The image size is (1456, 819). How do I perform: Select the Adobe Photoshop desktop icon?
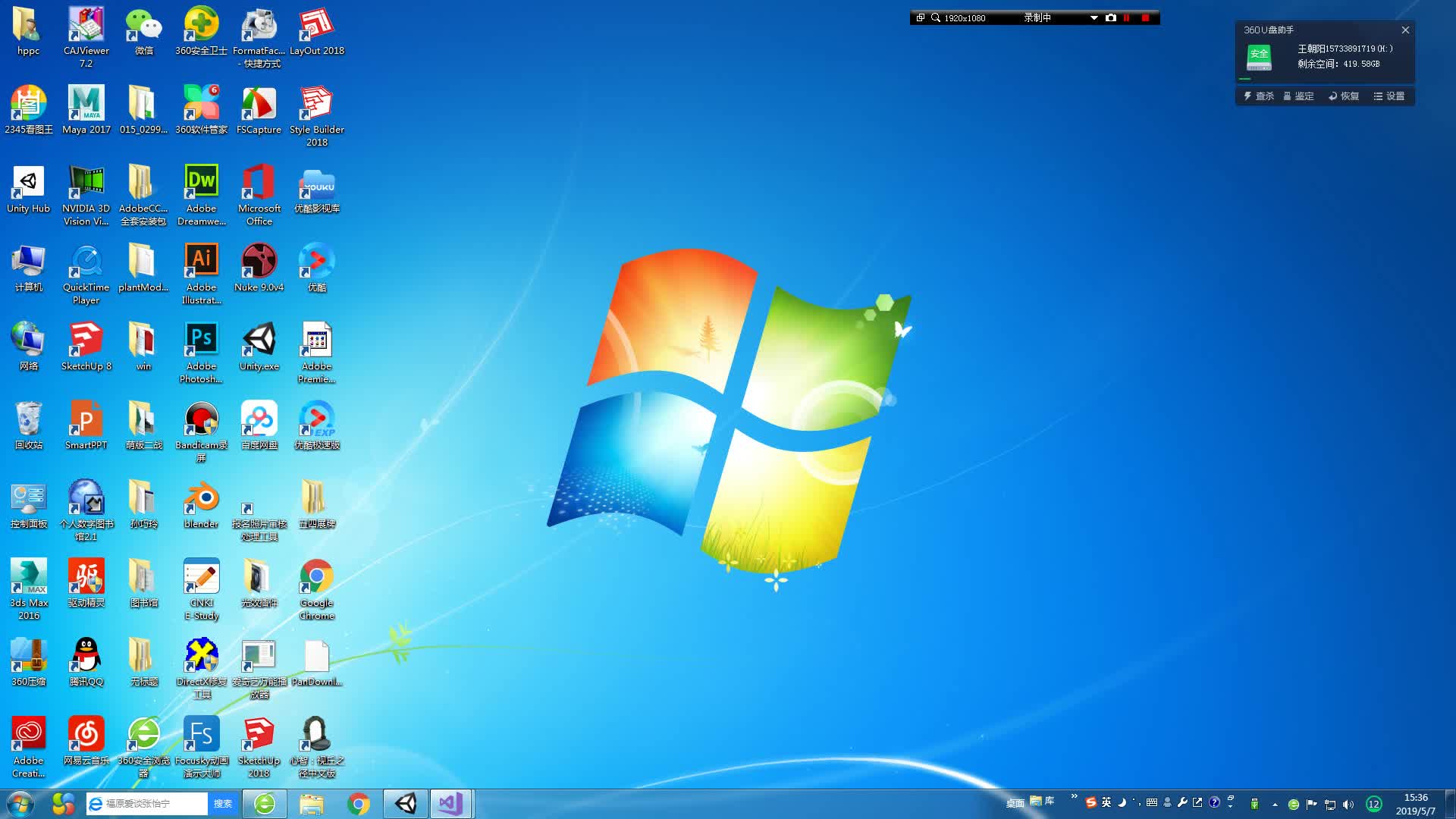[x=201, y=353]
